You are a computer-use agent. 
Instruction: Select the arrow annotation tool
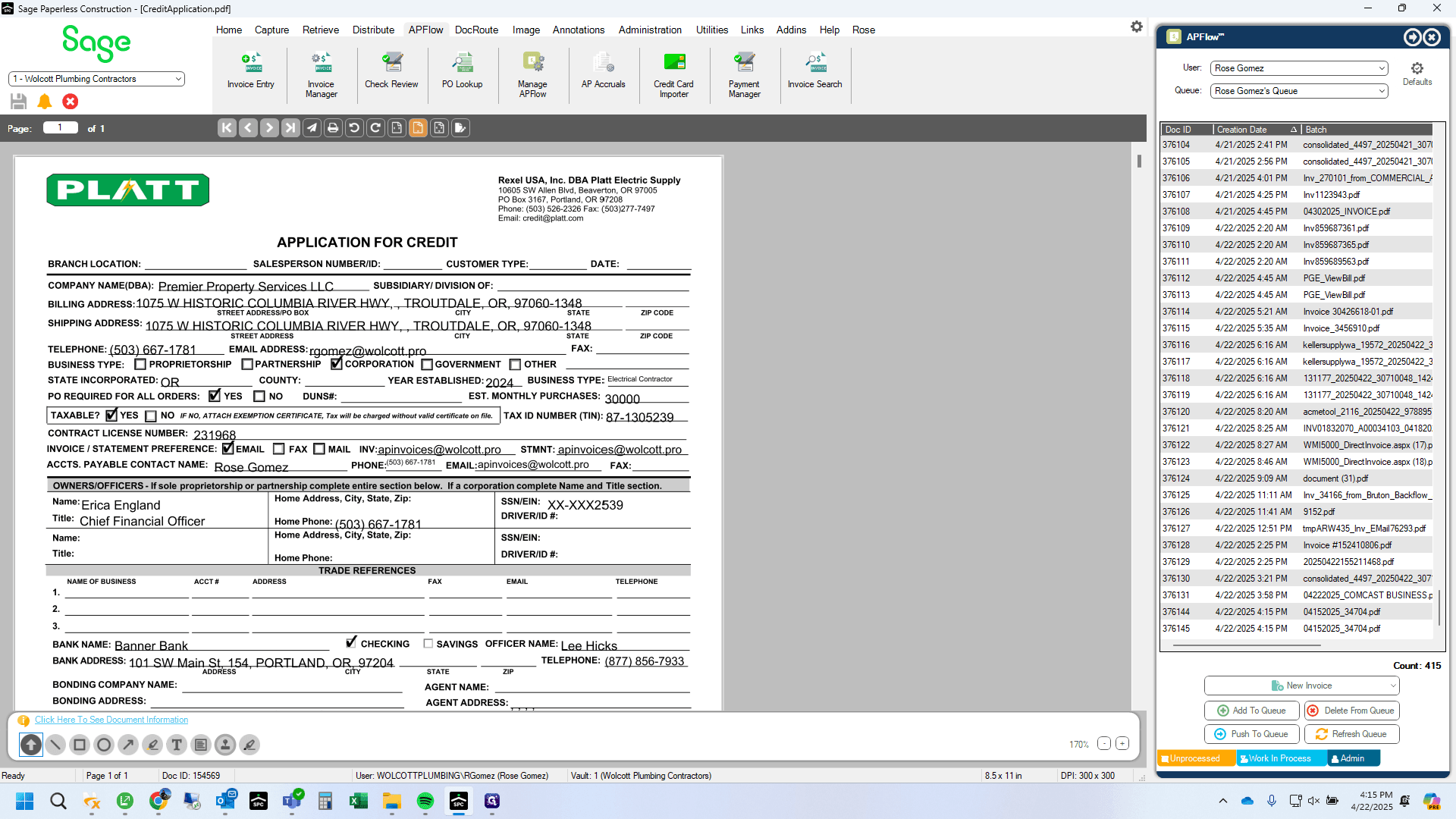pyautogui.click(x=128, y=745)
